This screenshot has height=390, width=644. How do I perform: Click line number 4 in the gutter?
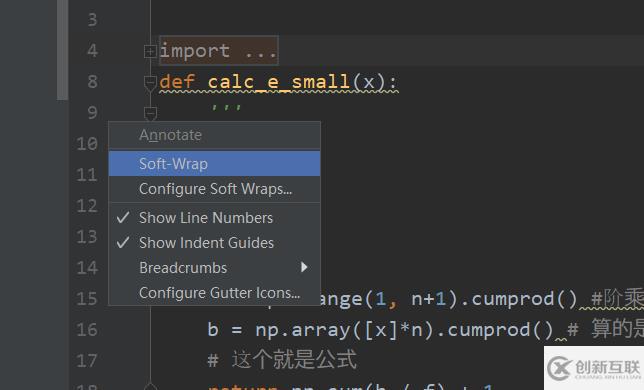[x=92, y=50]
